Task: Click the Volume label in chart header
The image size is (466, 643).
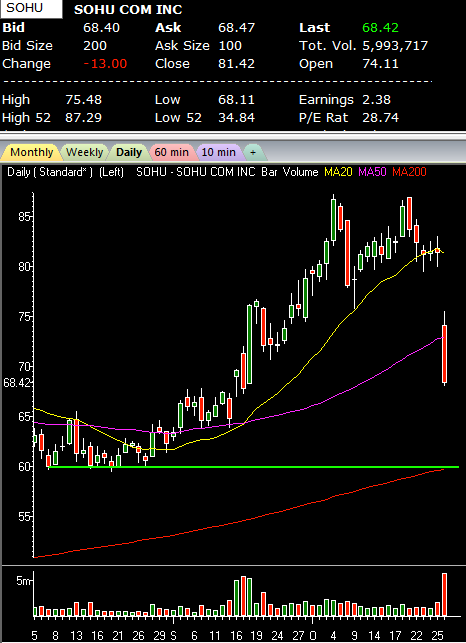Action: [x=300, y=172]
